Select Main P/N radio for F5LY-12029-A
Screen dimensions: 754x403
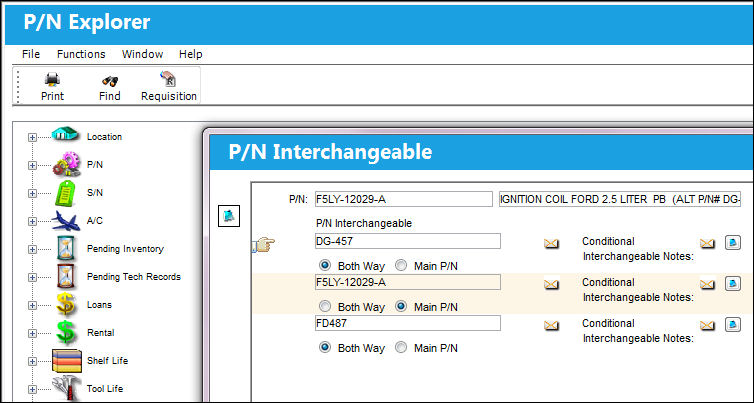click(401, 306)
